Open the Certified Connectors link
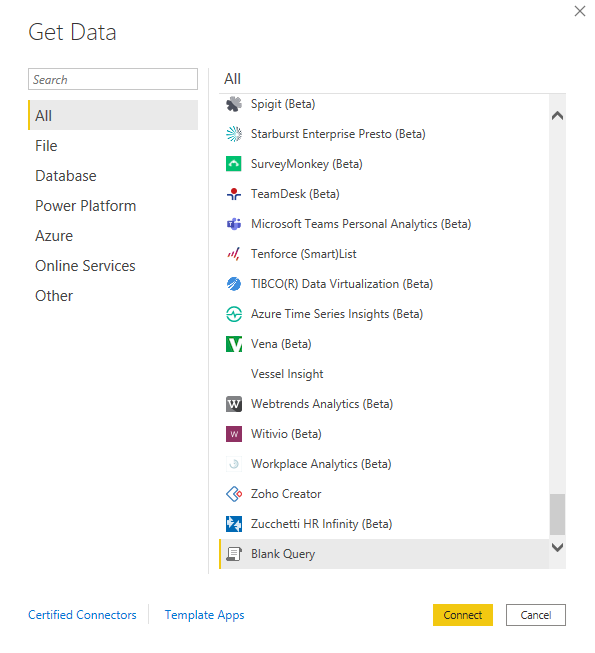 [x=82, y=615]
